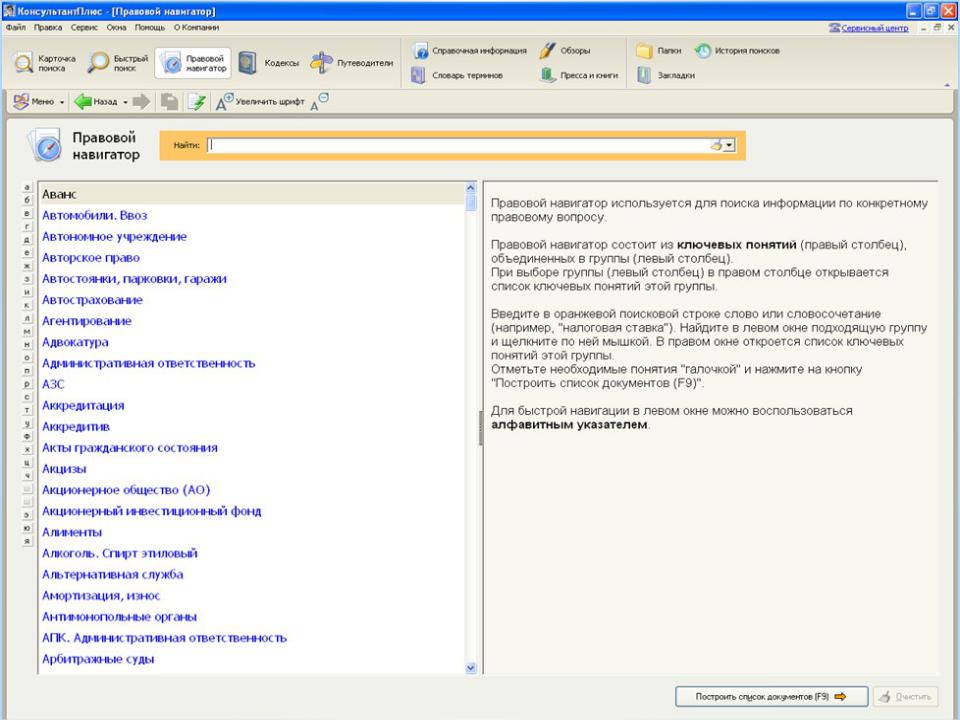
Task: Open the О Компании menu
Action: click(x=197, y=28)
